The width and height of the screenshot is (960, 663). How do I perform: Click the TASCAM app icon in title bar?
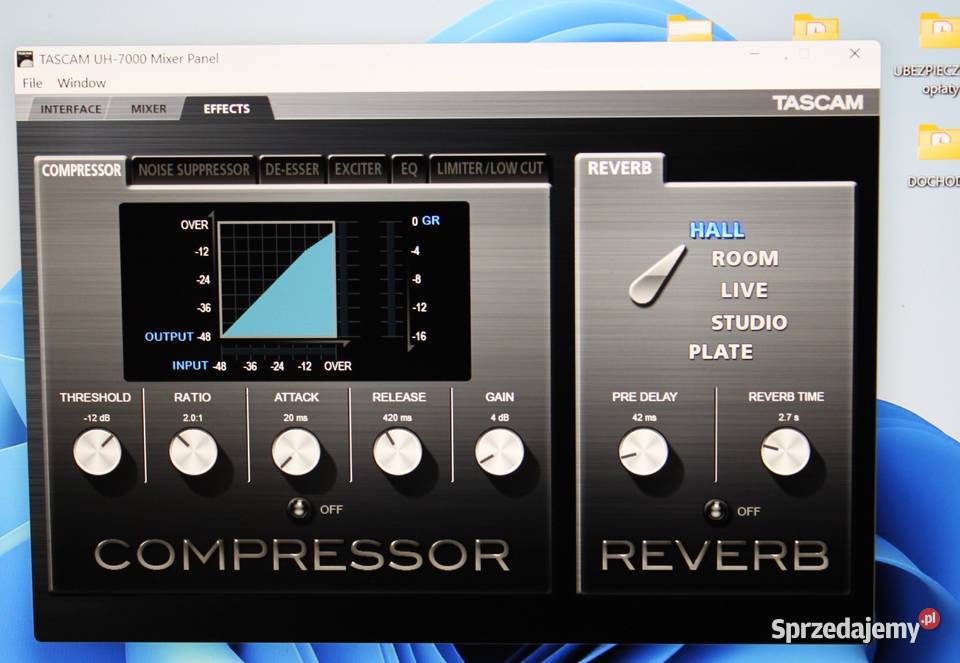pyautogui.click(x=25, y=59)
